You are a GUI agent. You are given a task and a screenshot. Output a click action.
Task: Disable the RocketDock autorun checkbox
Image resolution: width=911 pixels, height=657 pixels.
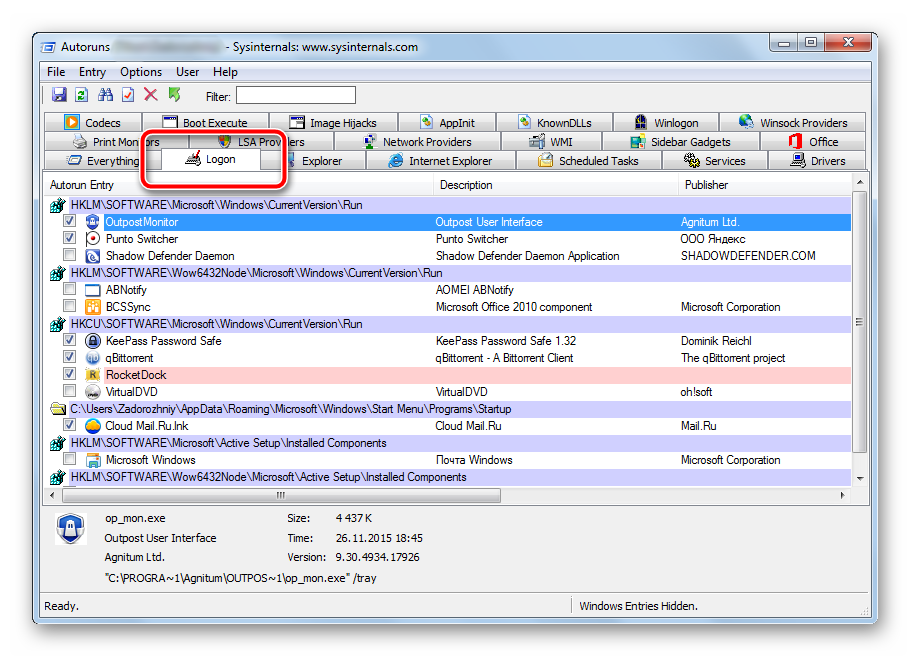click(x=69, y=375)
